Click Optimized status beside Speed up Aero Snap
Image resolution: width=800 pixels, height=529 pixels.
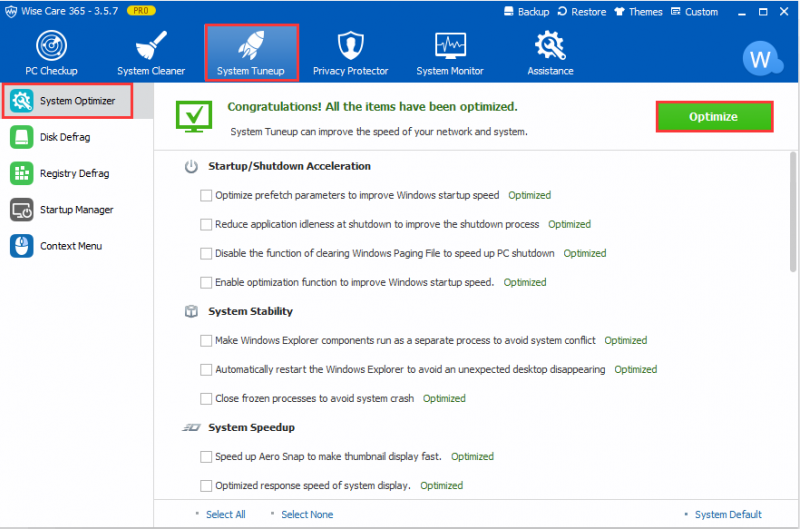point(472,457)
